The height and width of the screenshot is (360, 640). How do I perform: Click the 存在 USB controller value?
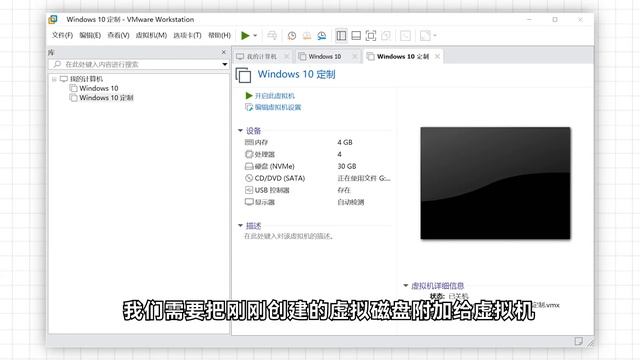pyautogui.click(x=344, y=190)
